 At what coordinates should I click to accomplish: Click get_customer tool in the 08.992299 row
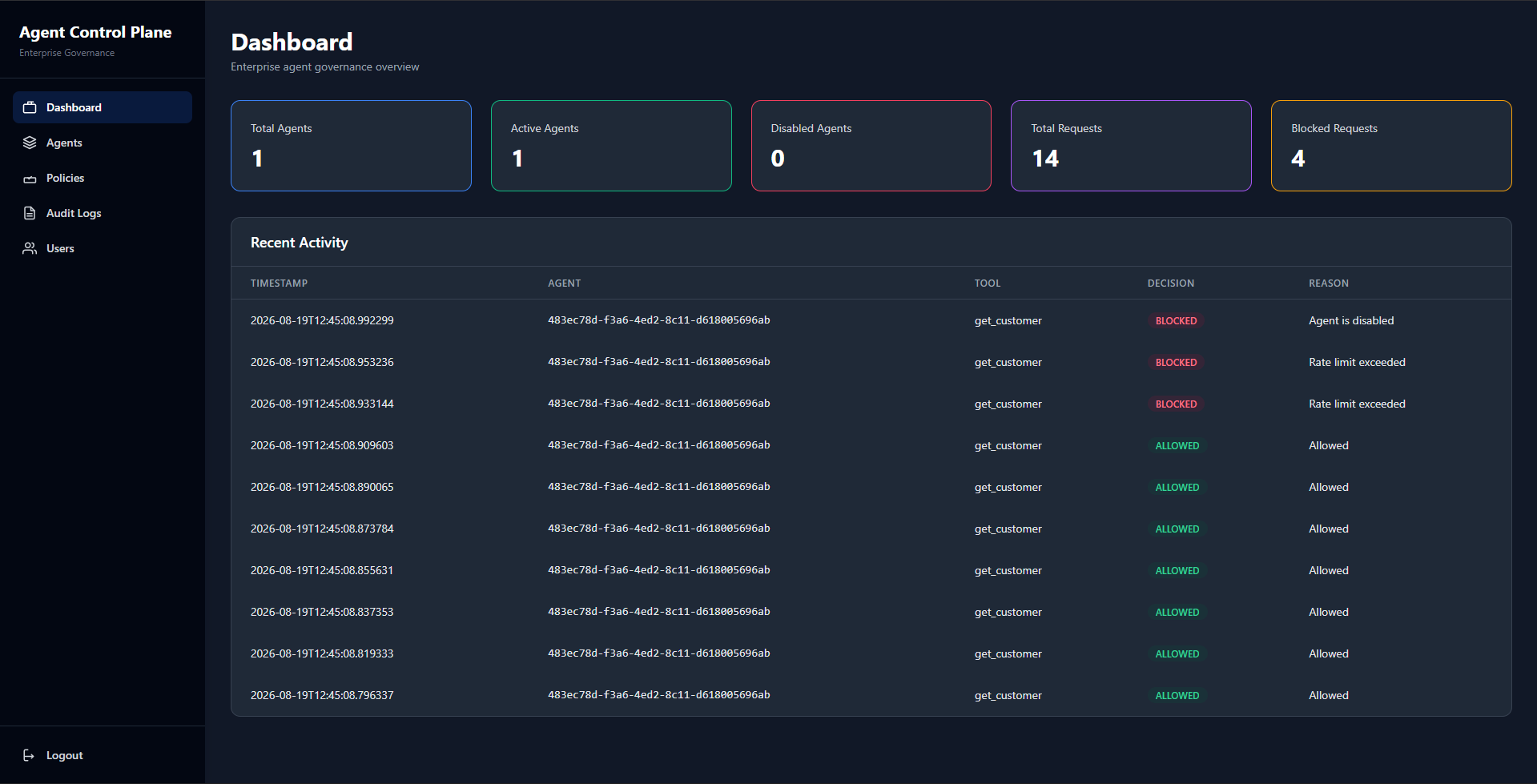point(1008,320)
